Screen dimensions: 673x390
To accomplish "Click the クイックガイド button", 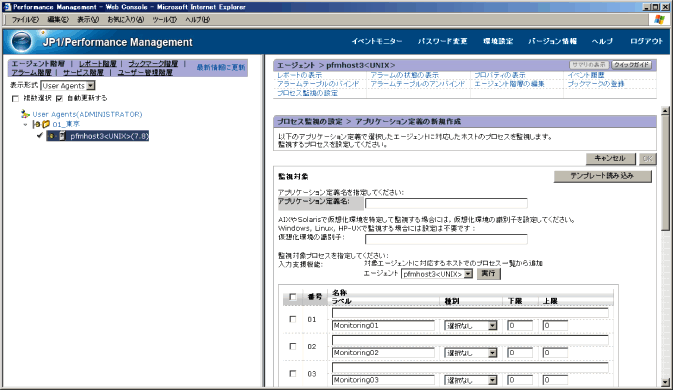I will pyautogui.click(x=631, y=65).
